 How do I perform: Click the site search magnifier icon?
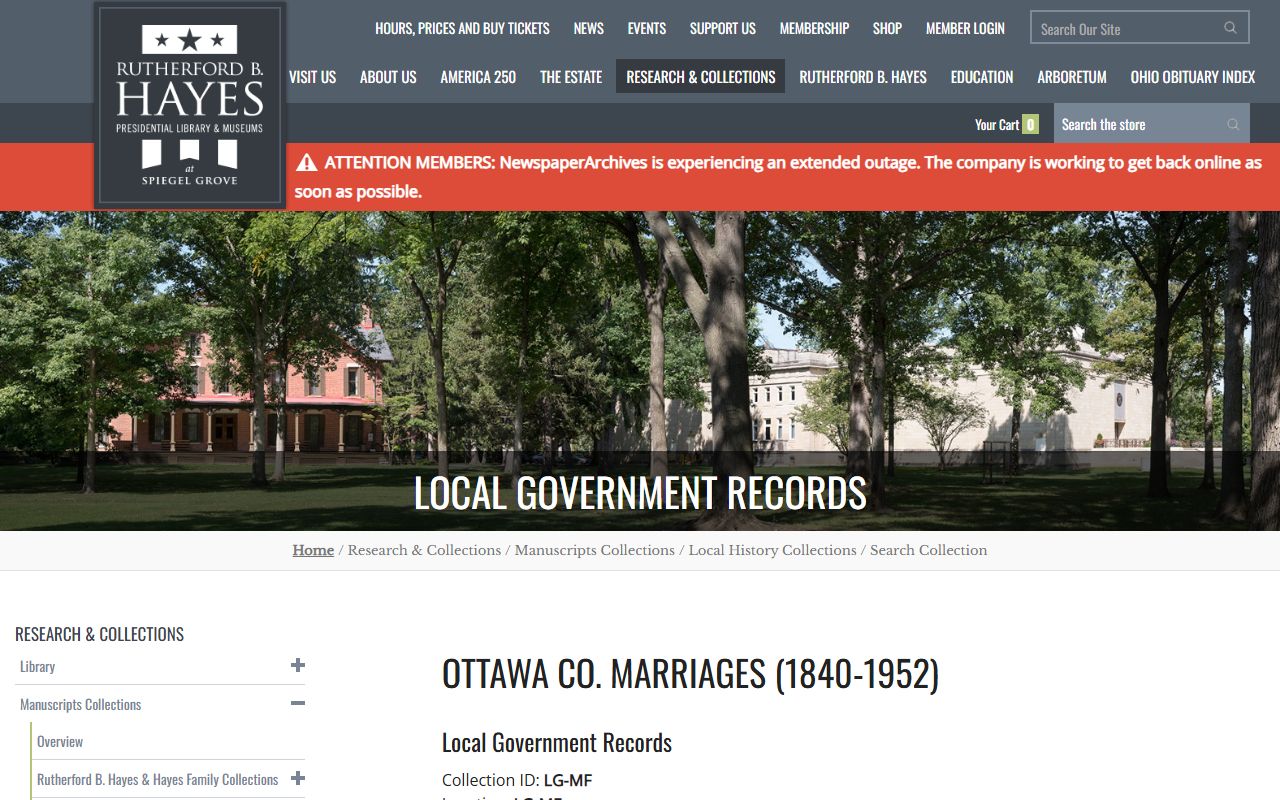click(x=1230, y=28)
